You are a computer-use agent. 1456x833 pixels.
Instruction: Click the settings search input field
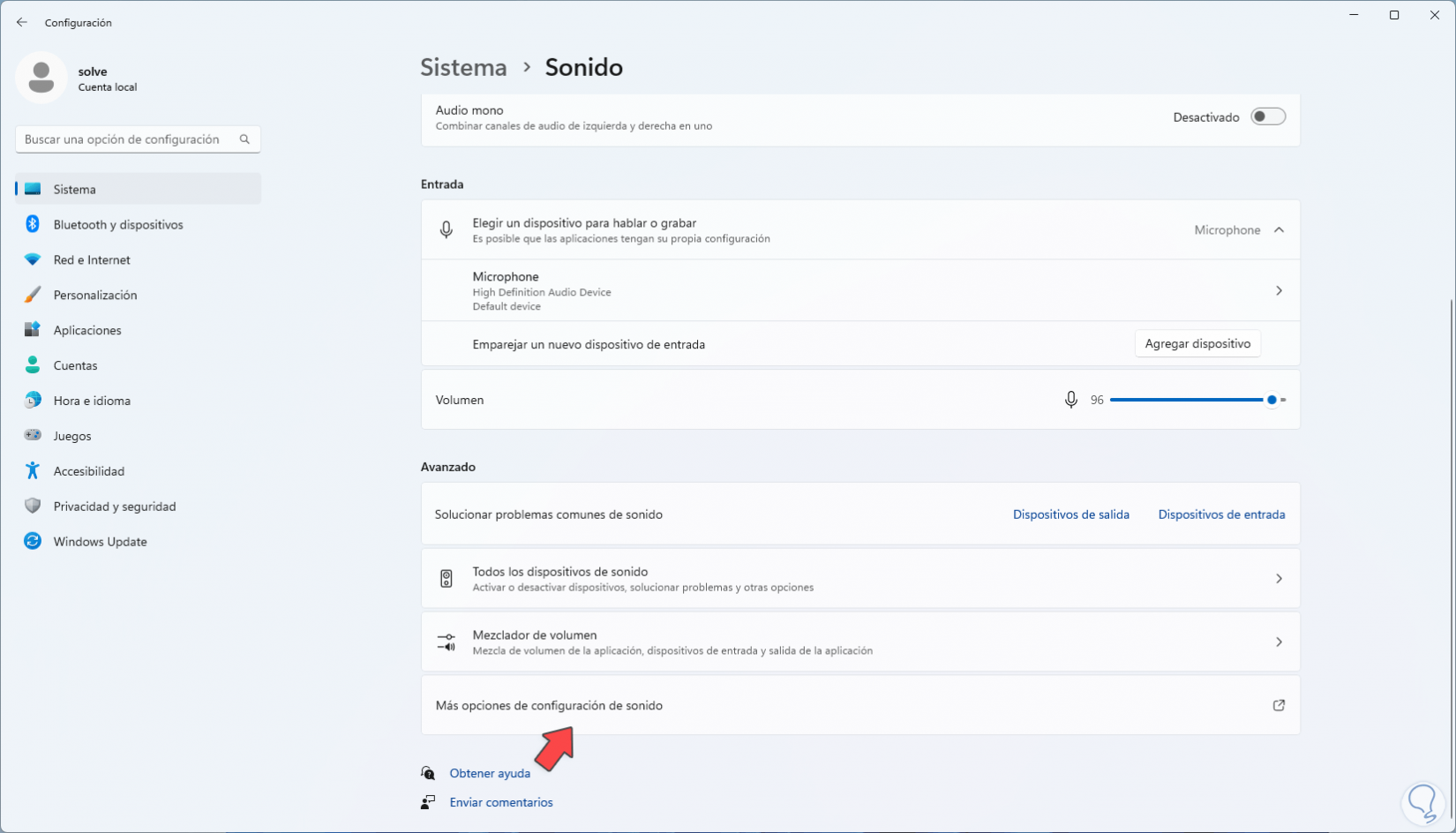pyautogui.click(x=124, y=139)
